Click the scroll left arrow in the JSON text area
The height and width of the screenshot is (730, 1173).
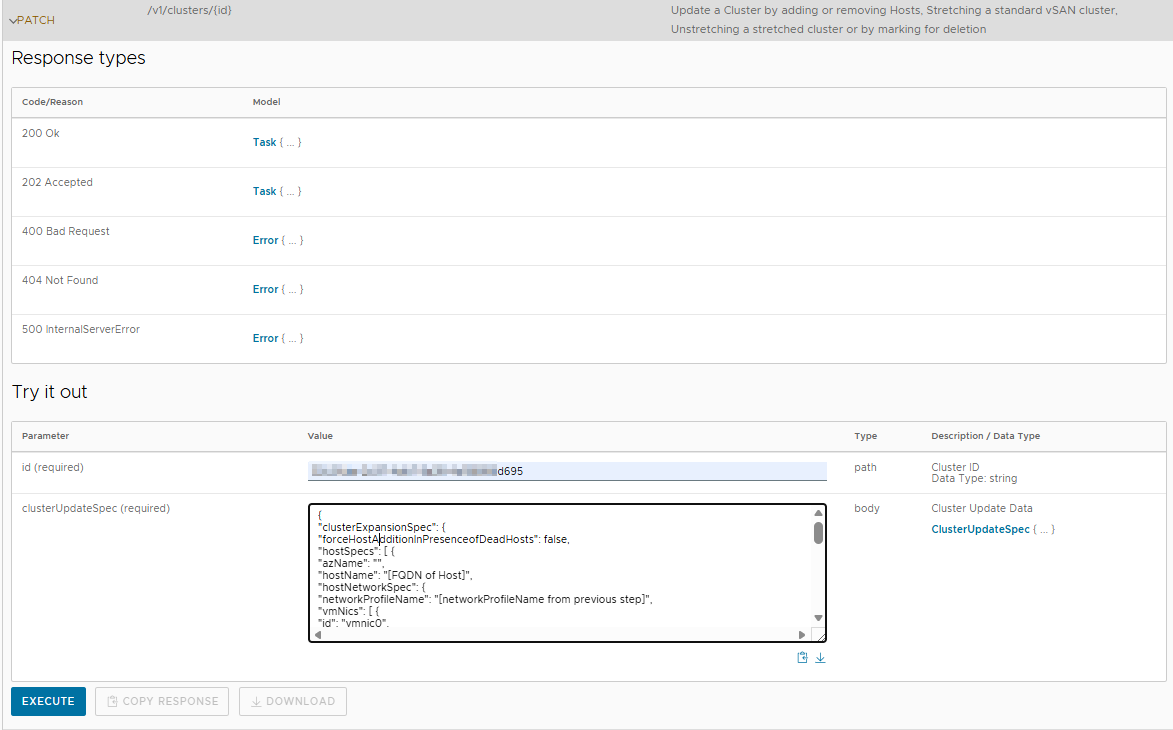coord(318,634)
